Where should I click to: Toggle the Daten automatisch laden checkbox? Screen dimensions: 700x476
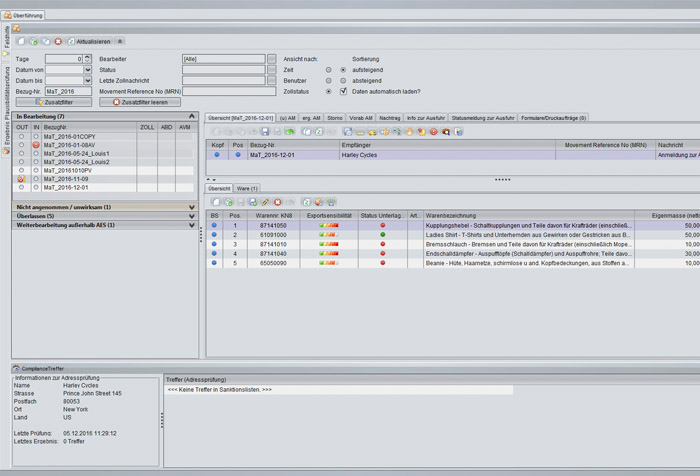[343, 91]
